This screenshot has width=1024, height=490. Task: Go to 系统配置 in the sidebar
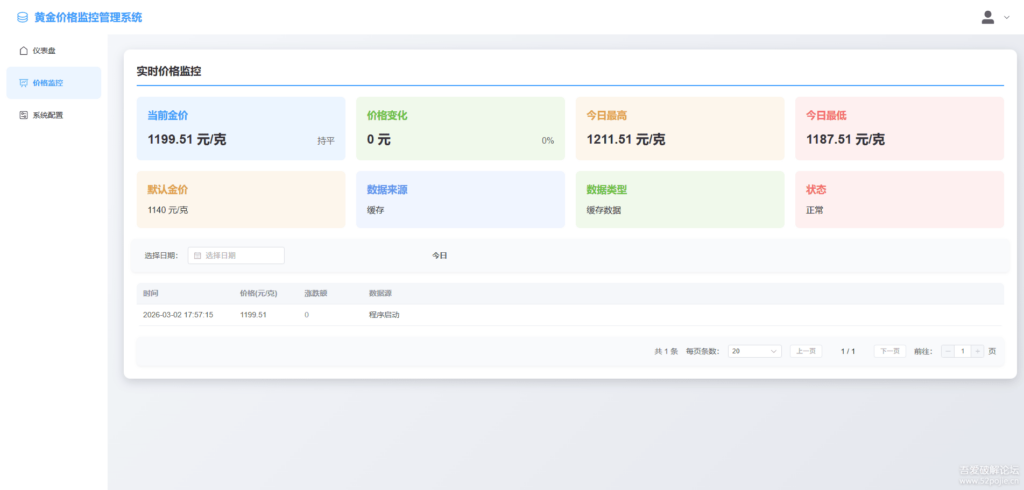tap(48, 115)
